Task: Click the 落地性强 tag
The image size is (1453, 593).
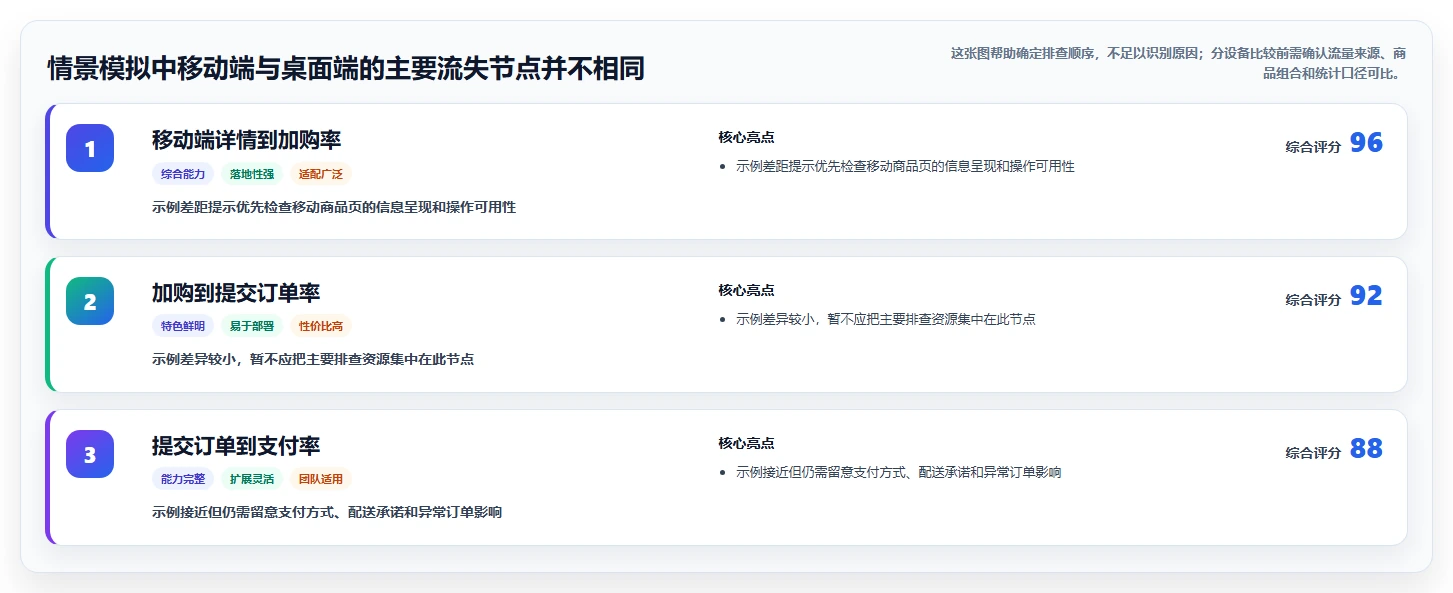Action: tap(252, 174)
